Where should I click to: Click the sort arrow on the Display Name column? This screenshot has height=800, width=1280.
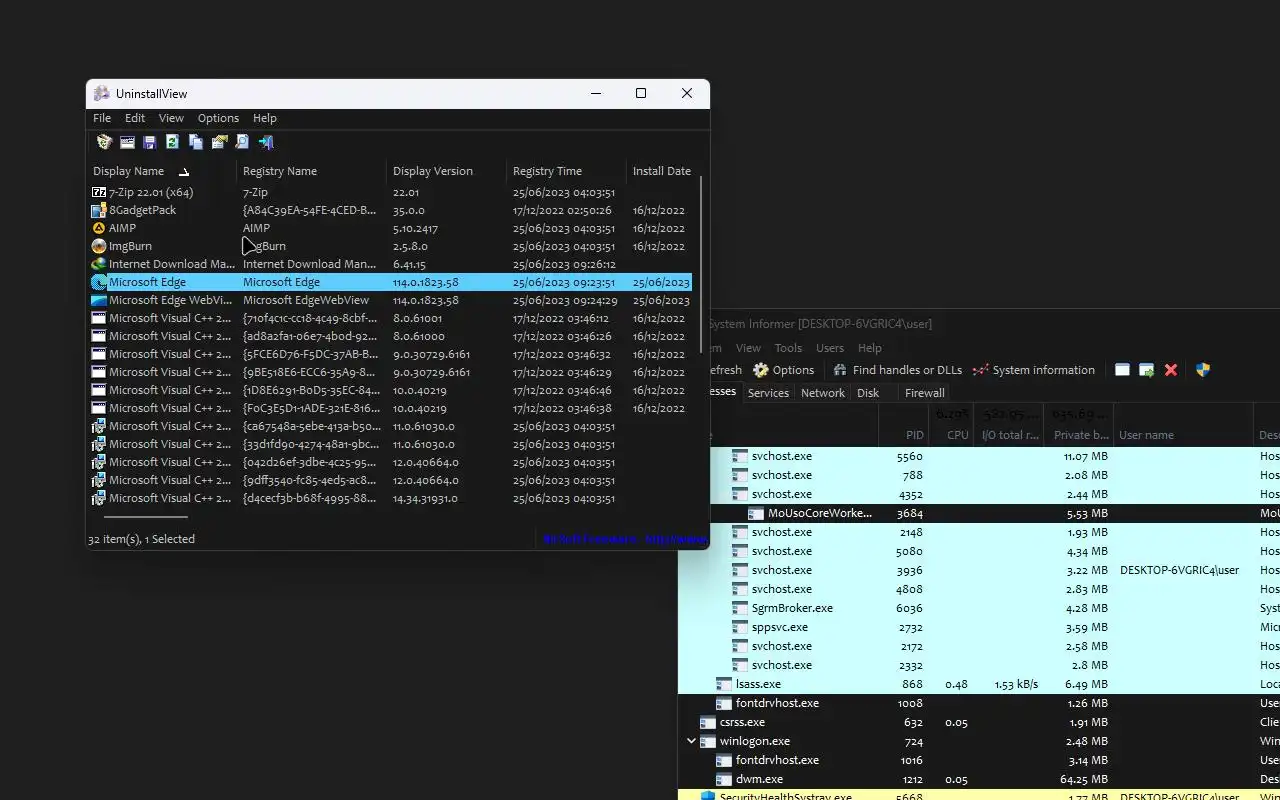pyautogui.click(x=184, y=172)
